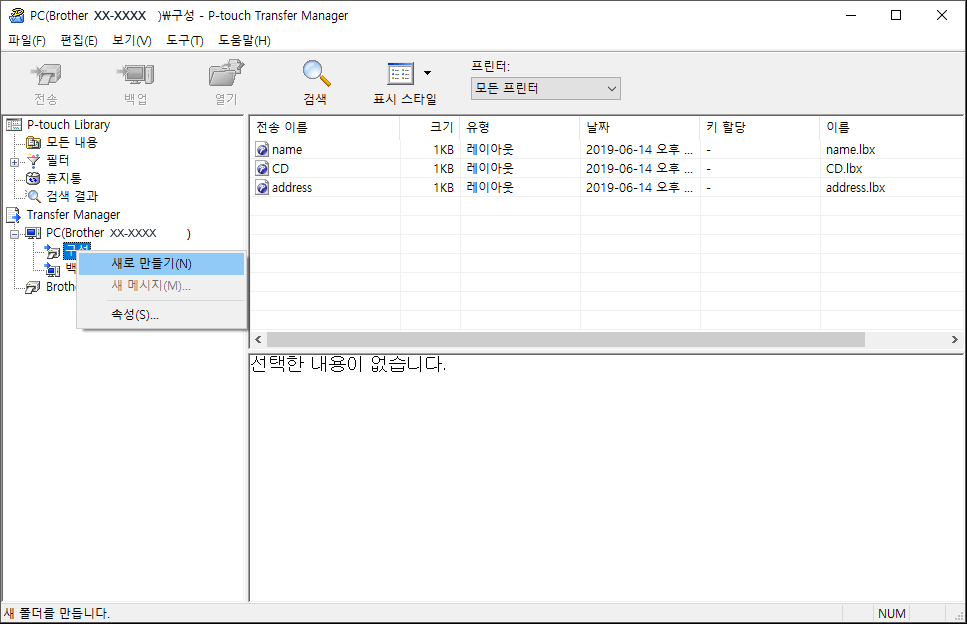Select the 'address' transfer entry
Viewport: 967px width, 624px height.
[x=292, y=187]
